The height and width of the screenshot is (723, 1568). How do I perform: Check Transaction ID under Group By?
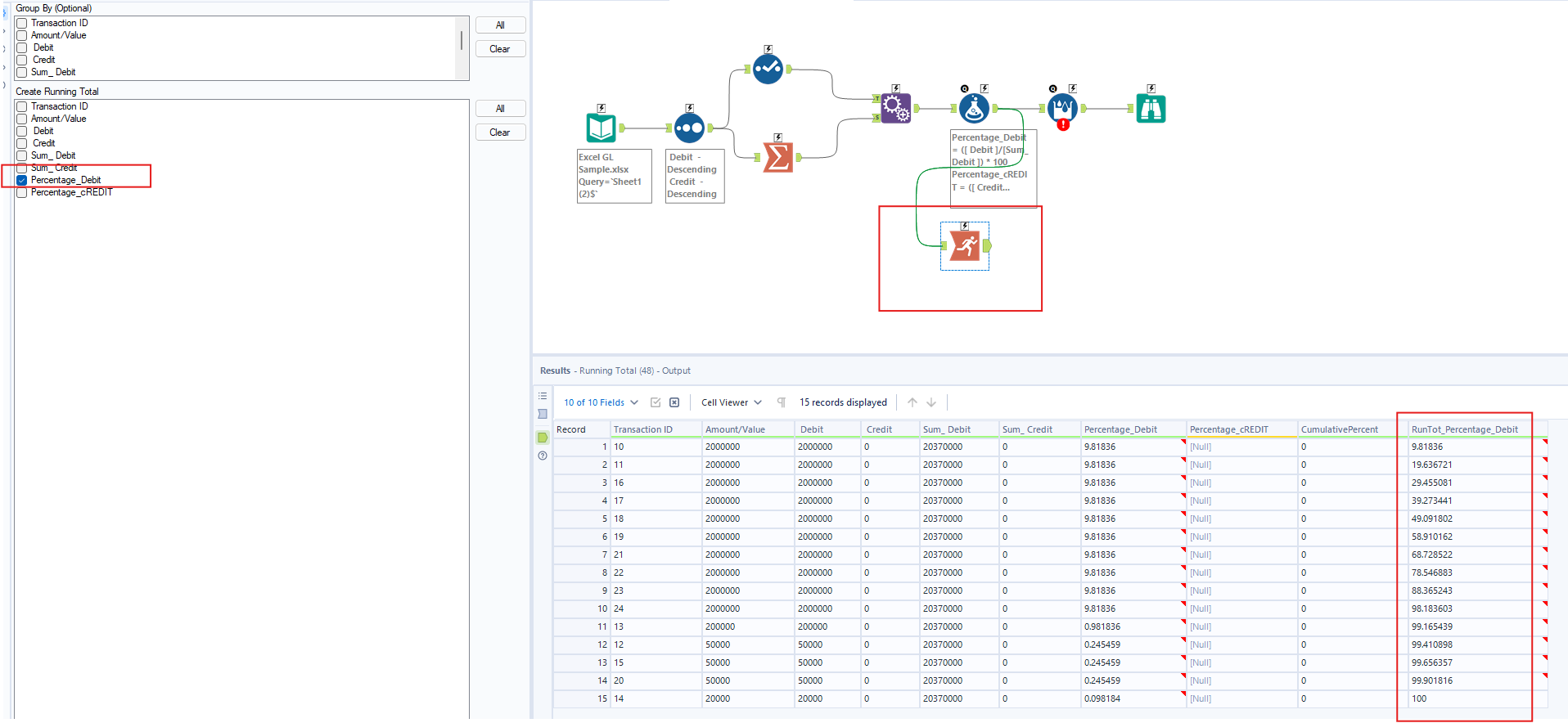tap(22, 23)
